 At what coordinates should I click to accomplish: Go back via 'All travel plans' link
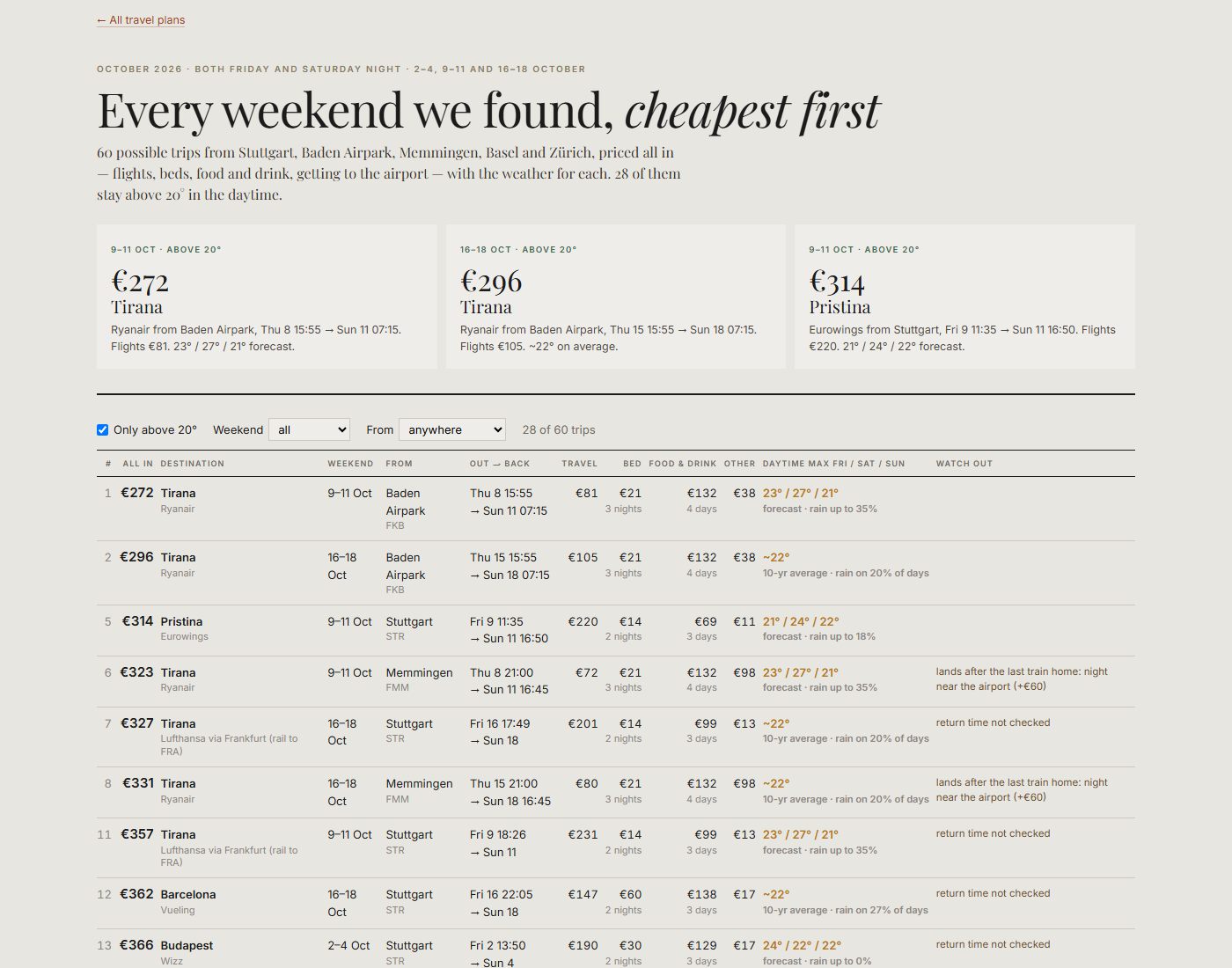141,20
